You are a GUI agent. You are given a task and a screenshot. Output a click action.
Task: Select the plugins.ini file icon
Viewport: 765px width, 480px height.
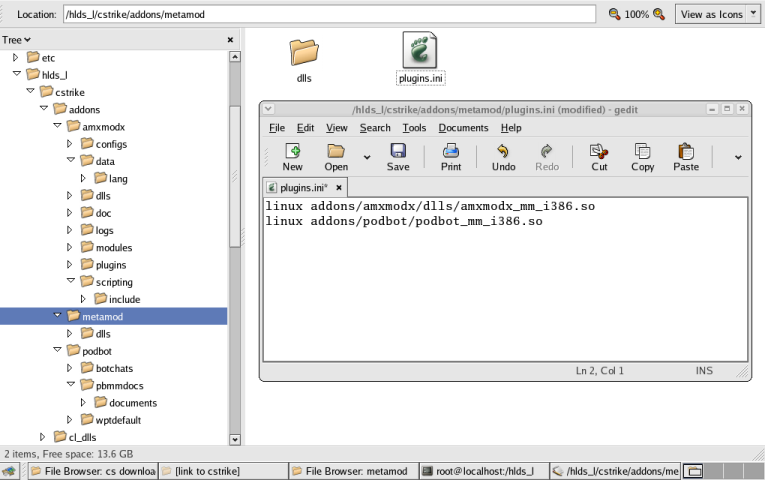(x=420, y=50)
